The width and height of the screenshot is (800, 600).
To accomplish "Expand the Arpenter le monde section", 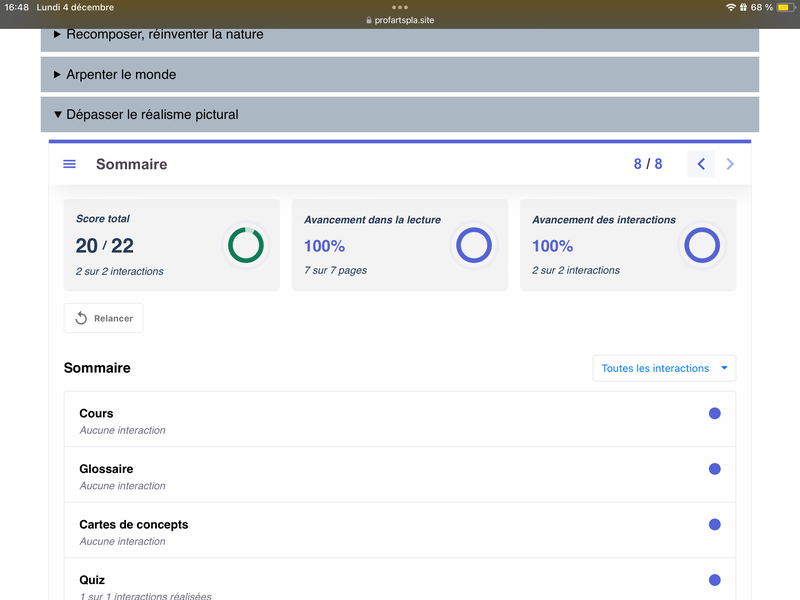I will (x=121, y=75).
